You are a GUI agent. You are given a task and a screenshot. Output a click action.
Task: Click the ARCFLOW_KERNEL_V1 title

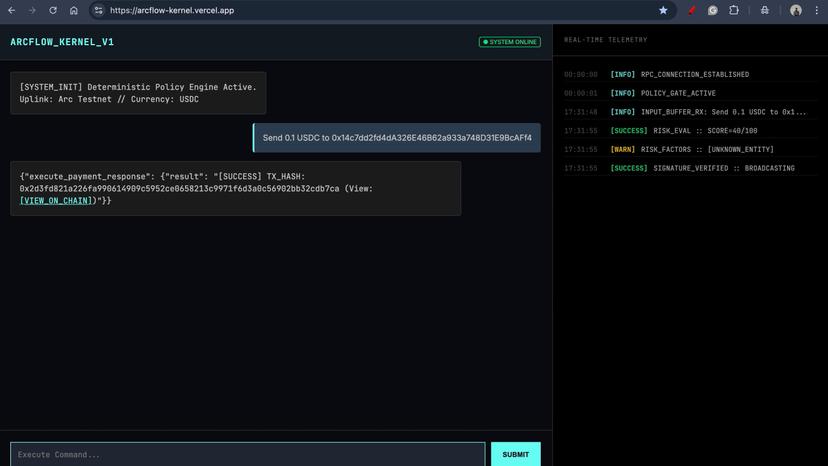coord(62,42)
